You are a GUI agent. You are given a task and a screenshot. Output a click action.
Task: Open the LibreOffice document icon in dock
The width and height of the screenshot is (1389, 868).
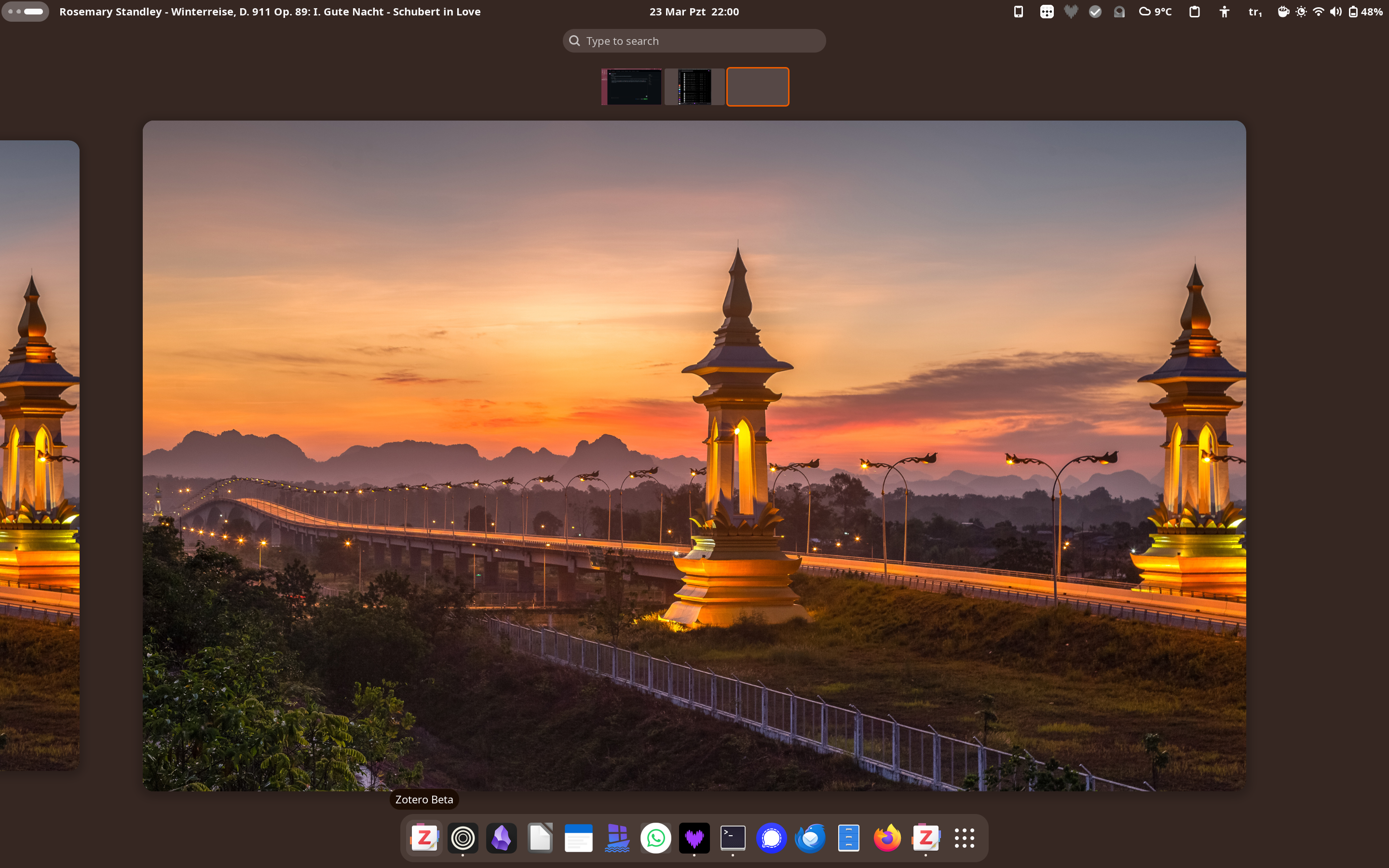[540, 838]
